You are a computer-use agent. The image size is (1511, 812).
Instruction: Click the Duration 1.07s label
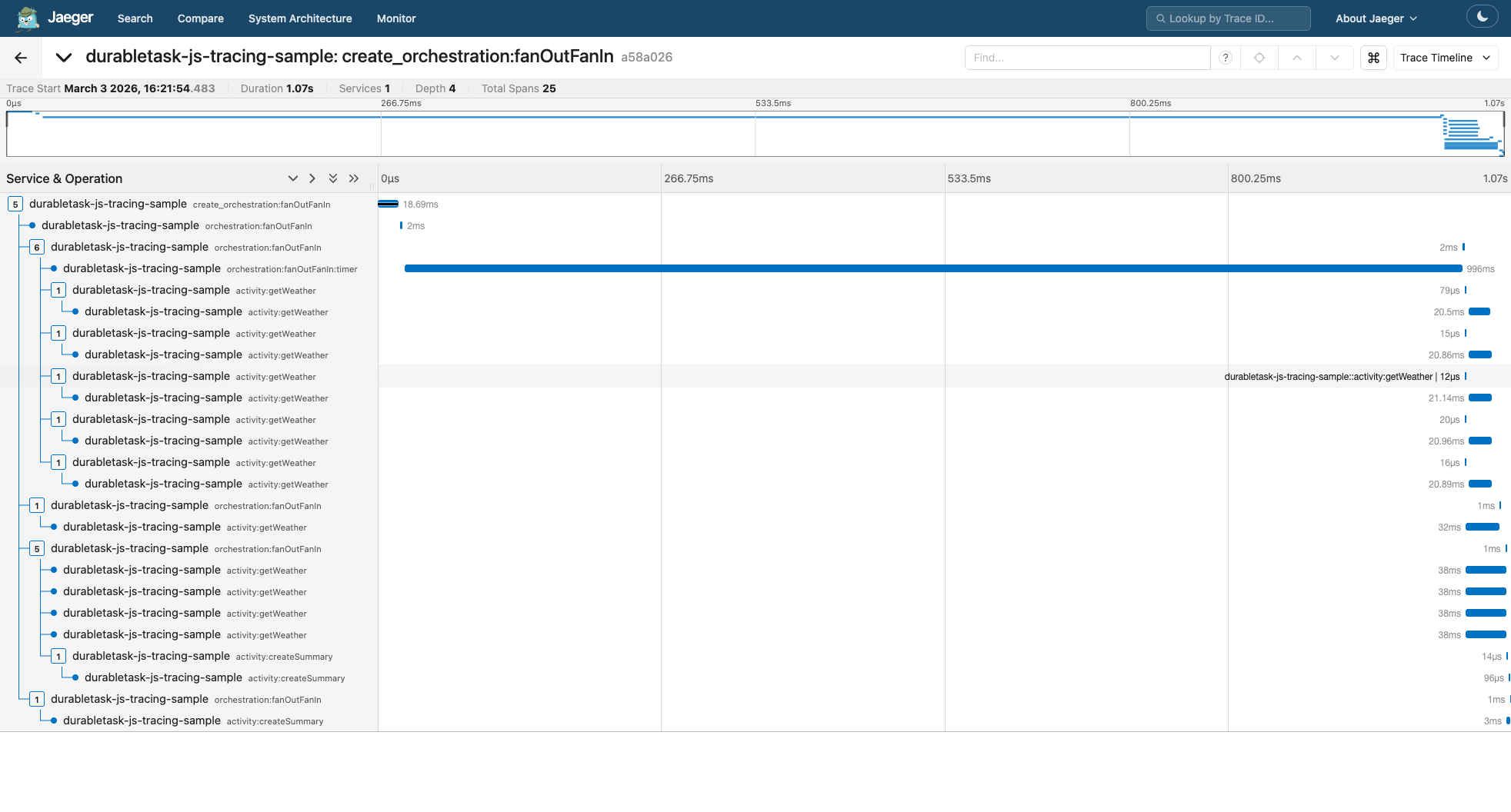(x=277, y=88)
